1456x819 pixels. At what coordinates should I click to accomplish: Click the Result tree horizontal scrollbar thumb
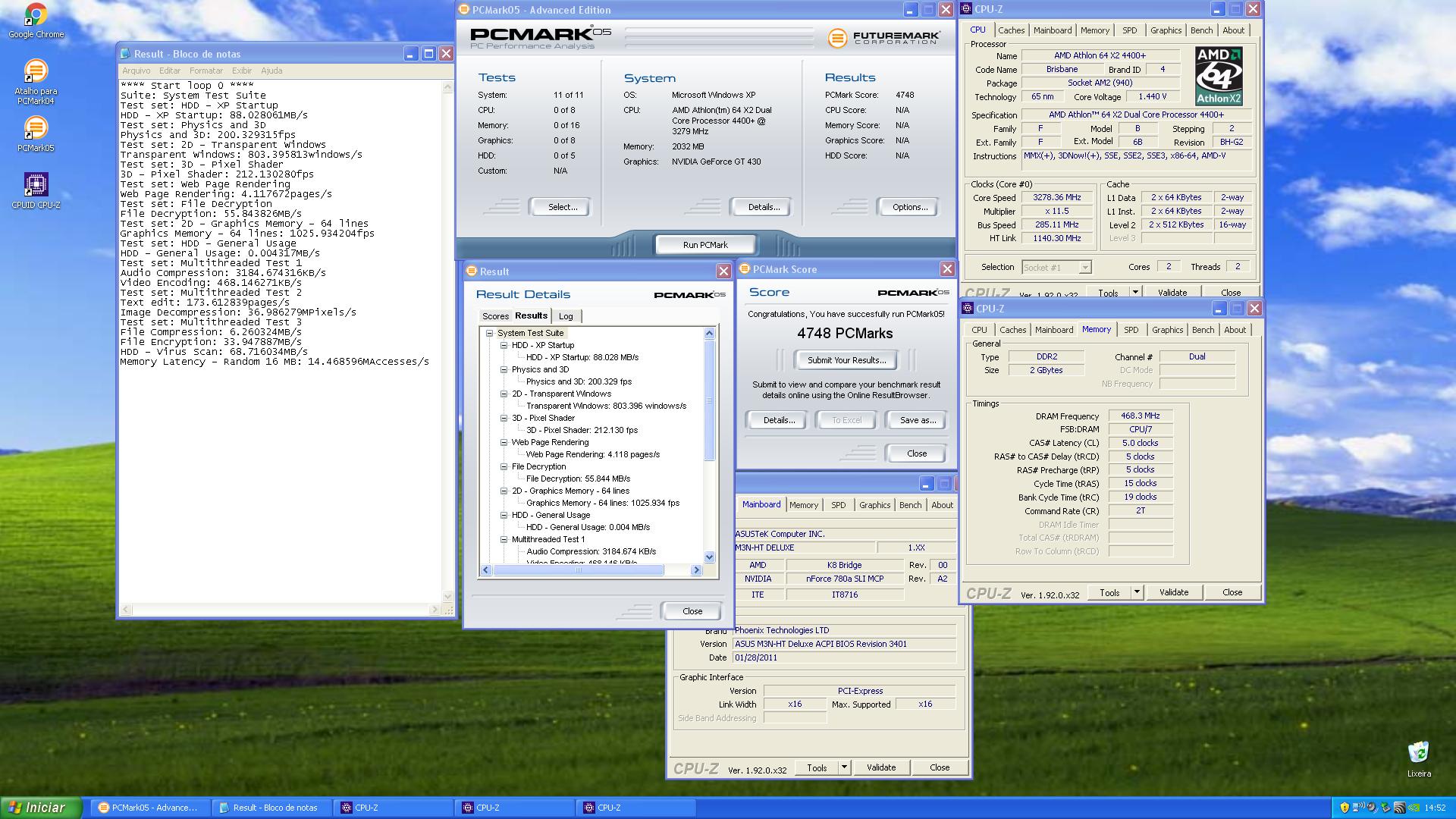(579, 570)
